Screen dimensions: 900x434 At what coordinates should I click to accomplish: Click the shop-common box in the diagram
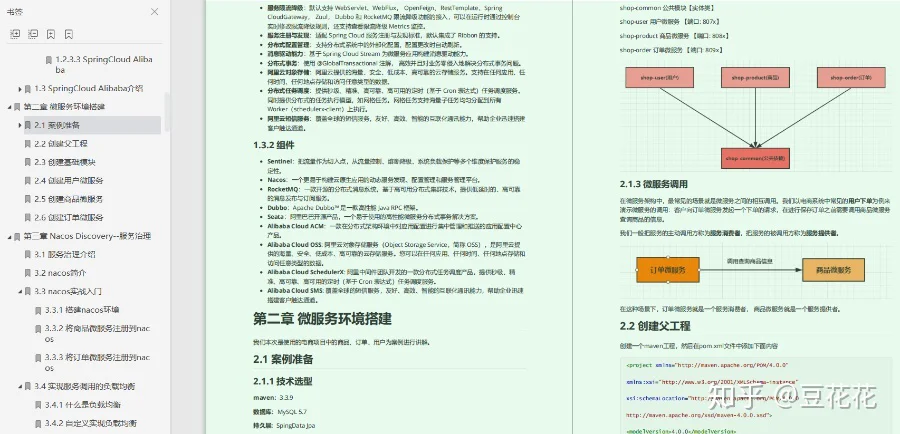coord(755,158)
